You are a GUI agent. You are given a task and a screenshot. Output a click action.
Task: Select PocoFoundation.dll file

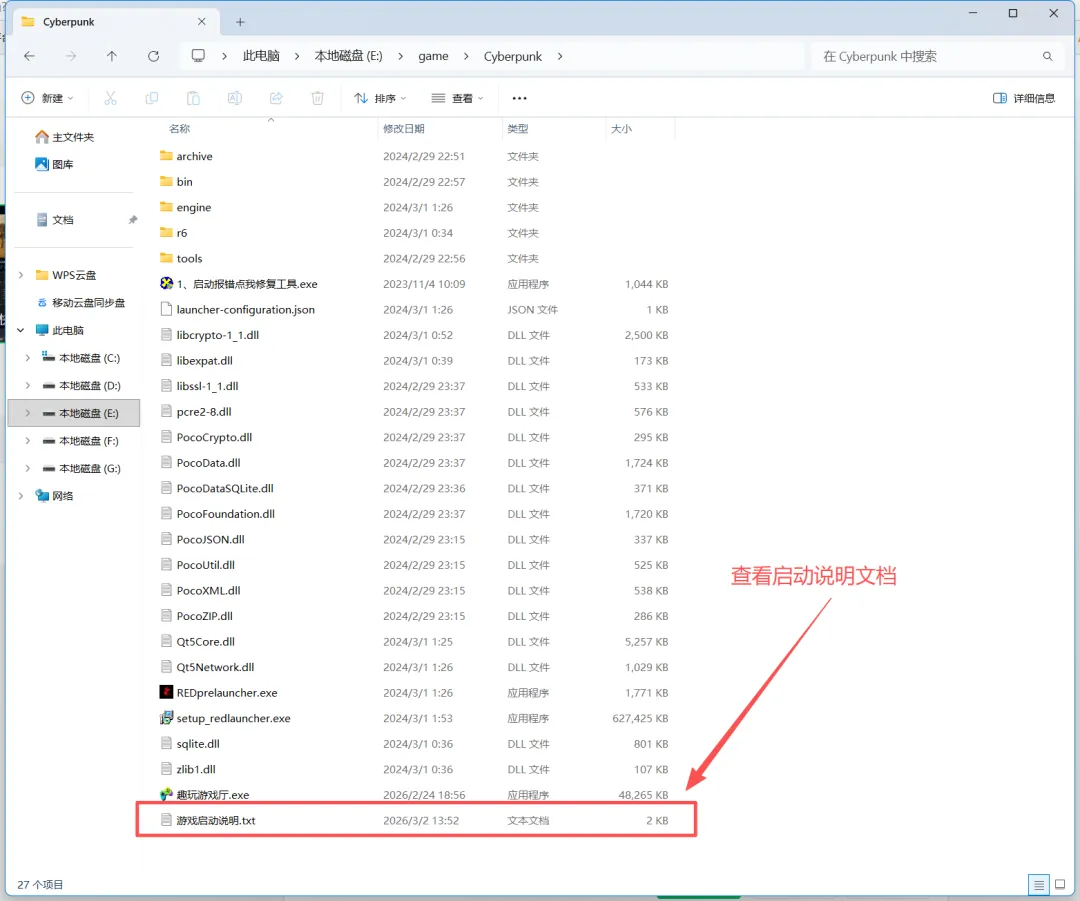(x=416, y=514)
